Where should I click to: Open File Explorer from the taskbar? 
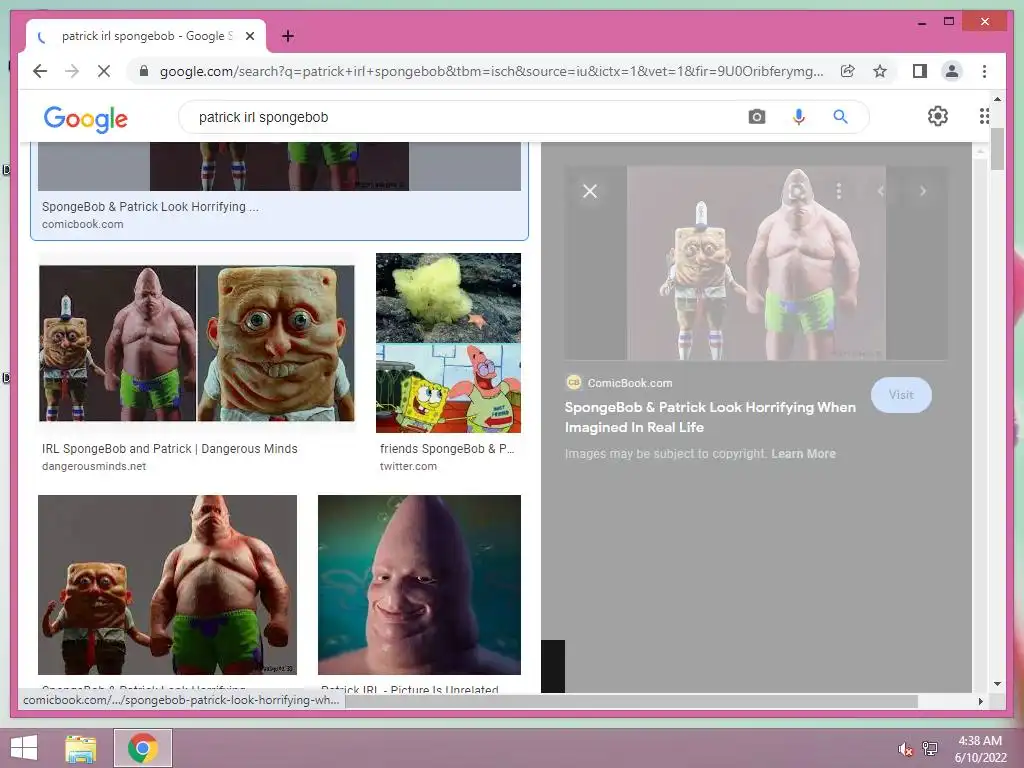(x=81, y=748)
